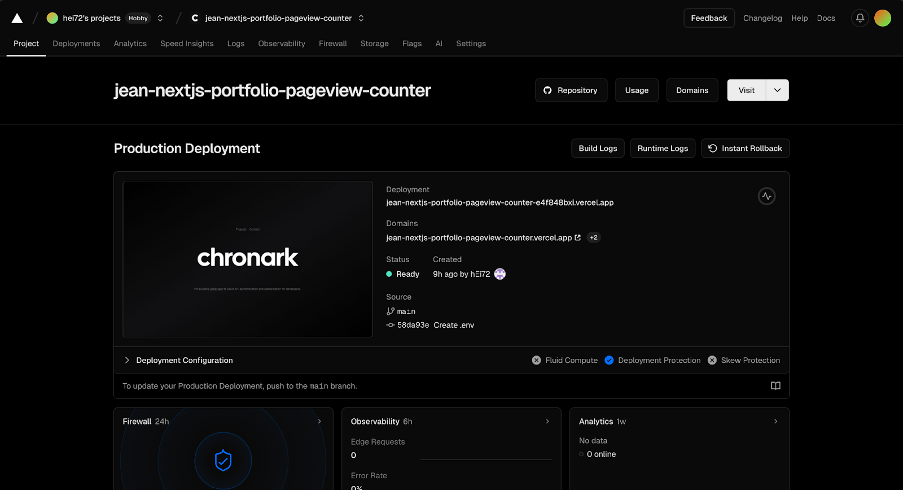This screenshot has height=490, width=904.
Task: Open the deployment activity pulse icon
Action: [766, 197]
